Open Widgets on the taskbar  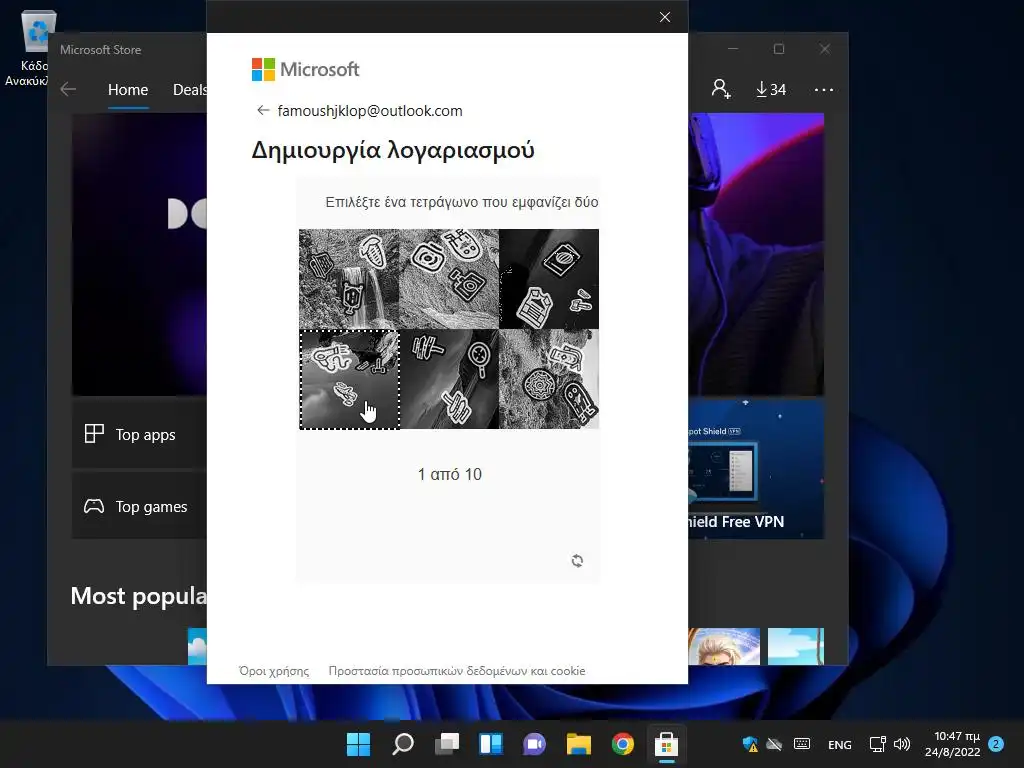490,744
